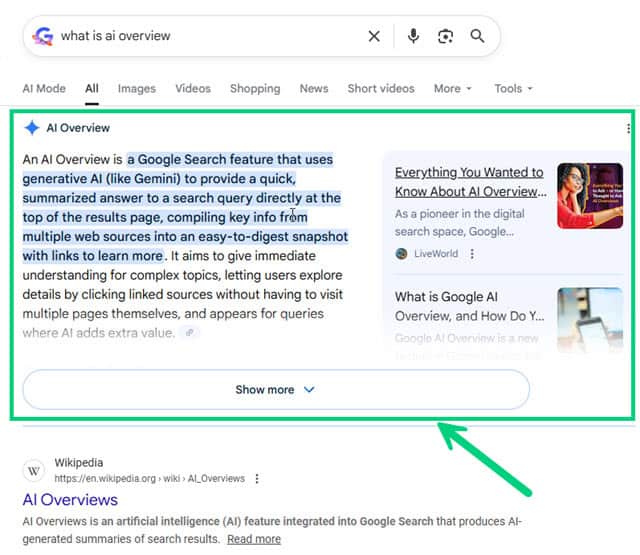Click highlighted text 'a Google Search feature'

pyautogui.click(x=200, y=160)
